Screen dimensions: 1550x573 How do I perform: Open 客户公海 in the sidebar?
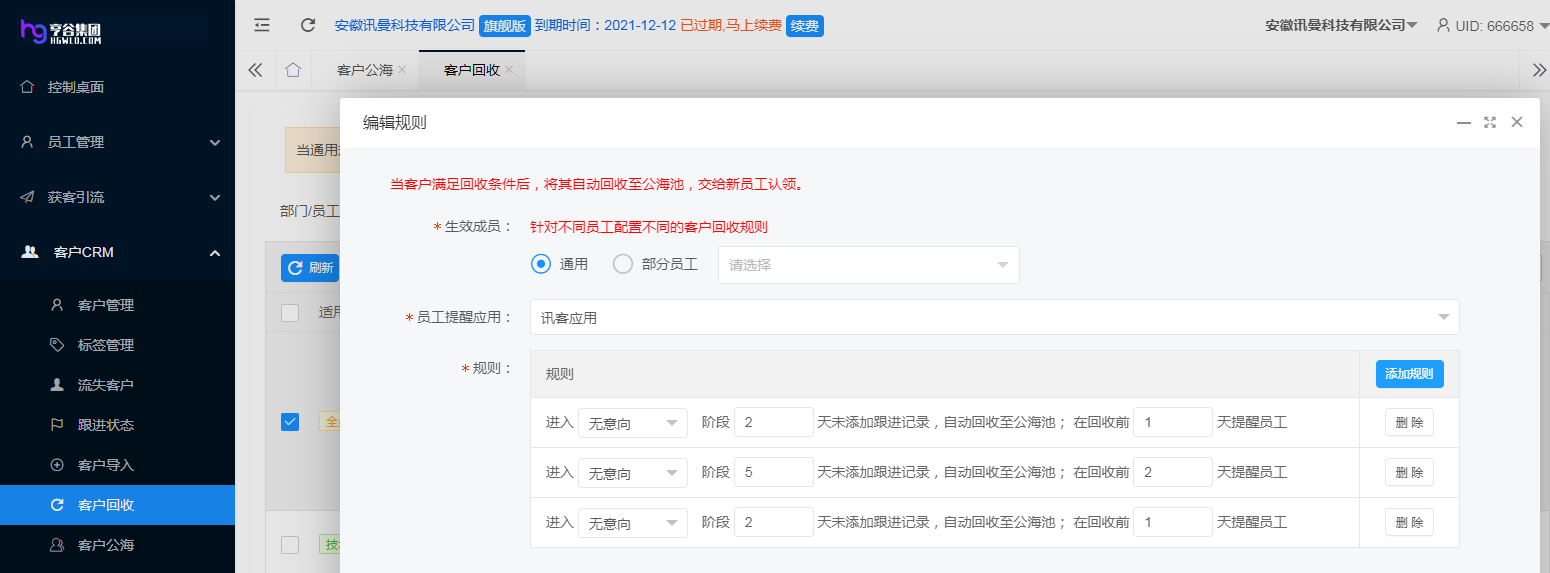tap(105, 545)
